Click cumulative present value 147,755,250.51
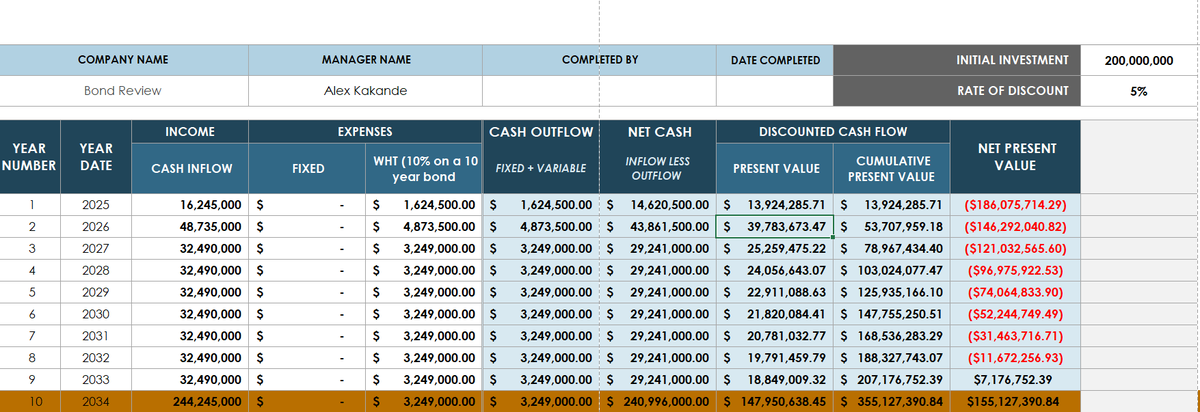This screenshot has height=412, width=1200. click(x=891, y=314)
